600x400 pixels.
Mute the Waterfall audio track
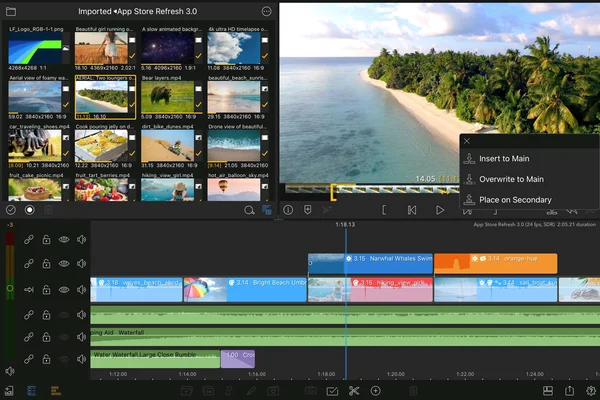[x=81, y=337]
